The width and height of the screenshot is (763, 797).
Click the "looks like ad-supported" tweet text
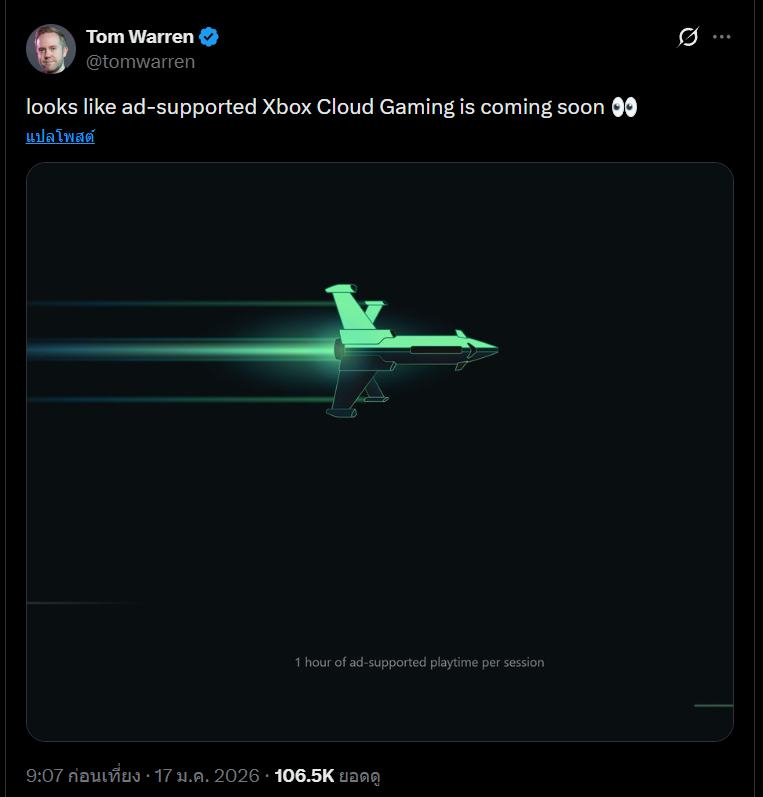[x=140, y=108]
